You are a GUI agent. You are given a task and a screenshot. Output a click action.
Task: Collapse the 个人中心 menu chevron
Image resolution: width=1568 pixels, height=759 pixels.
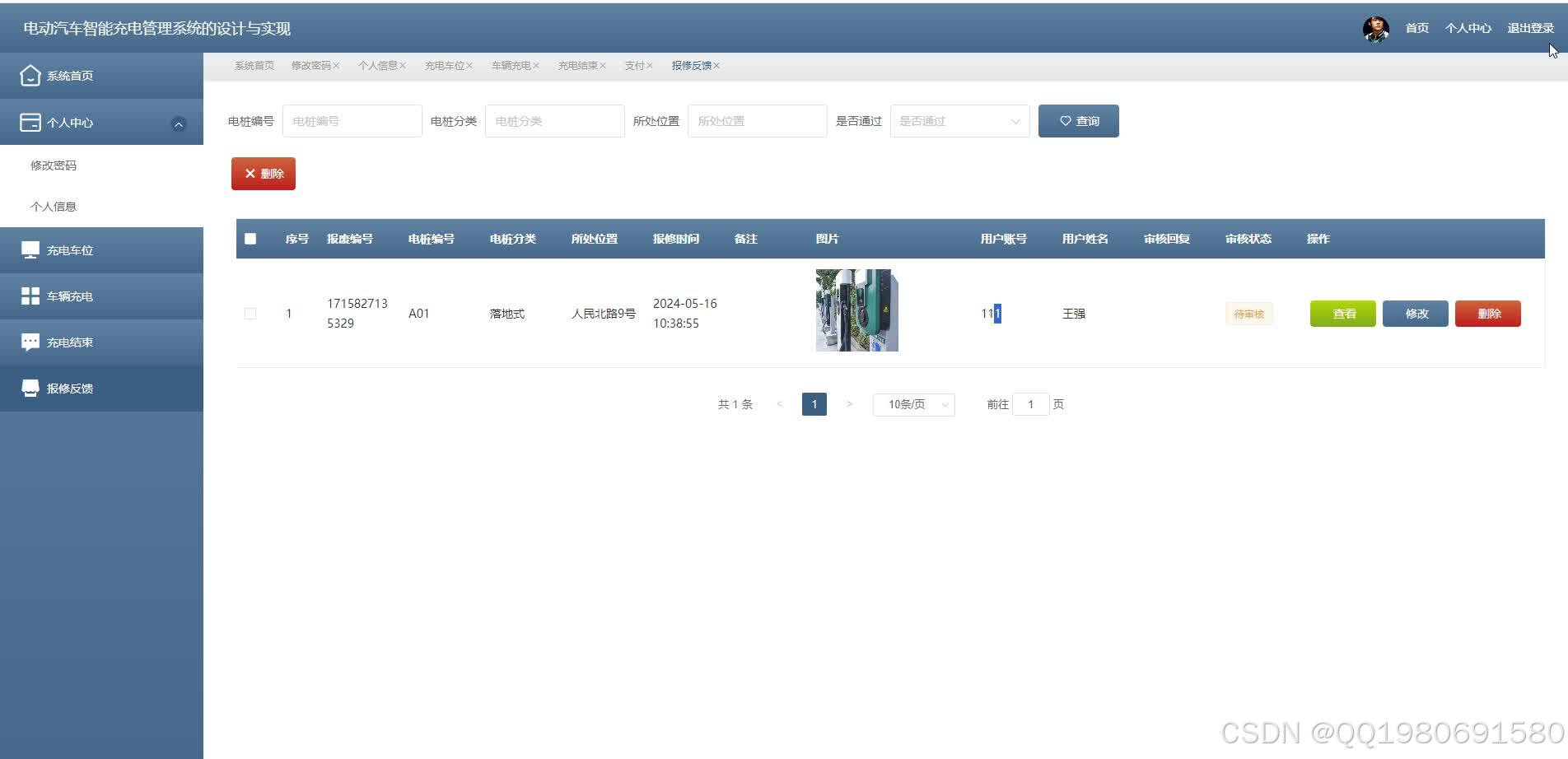click(178, 124)
